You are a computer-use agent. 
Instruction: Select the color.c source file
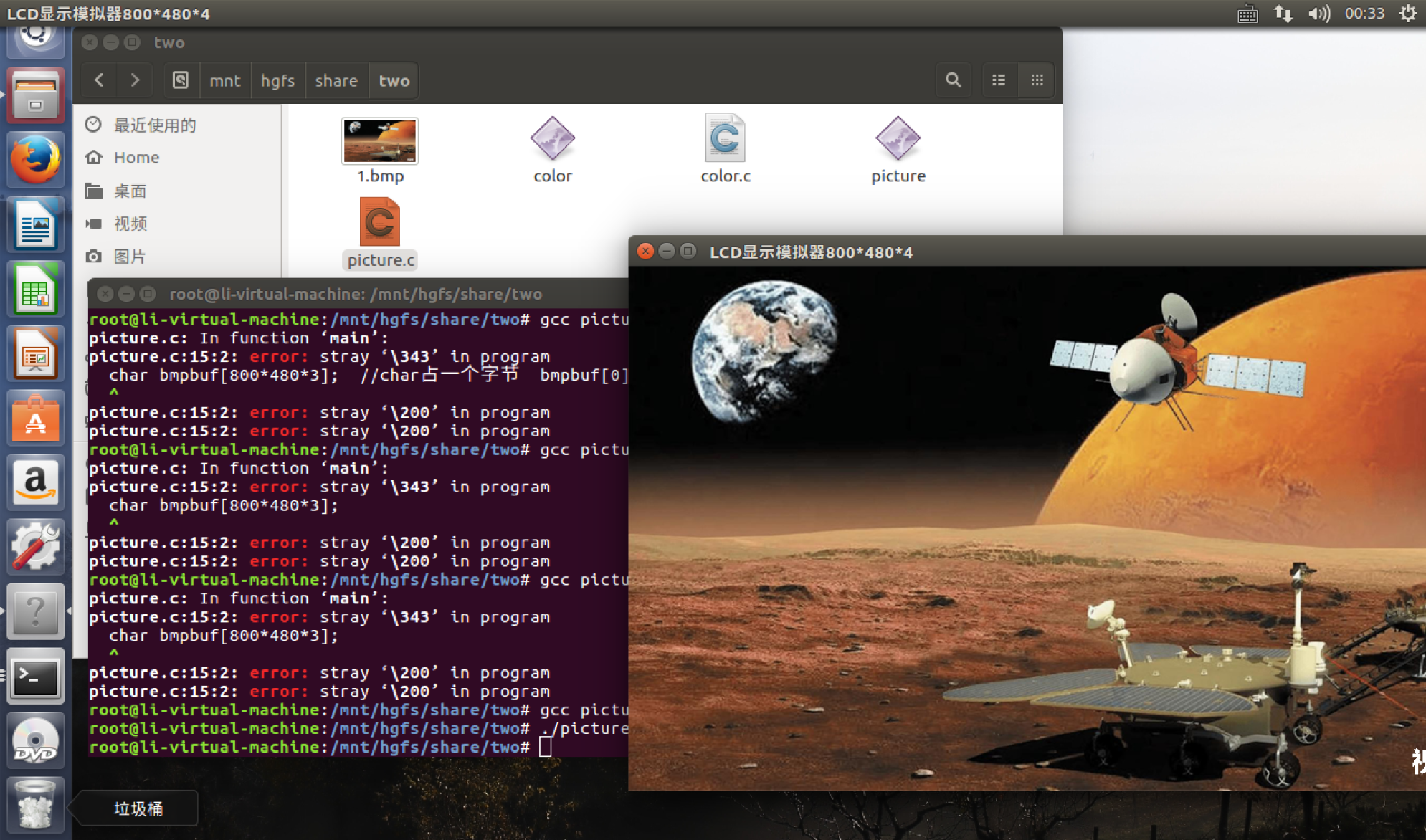click(725, 139)
